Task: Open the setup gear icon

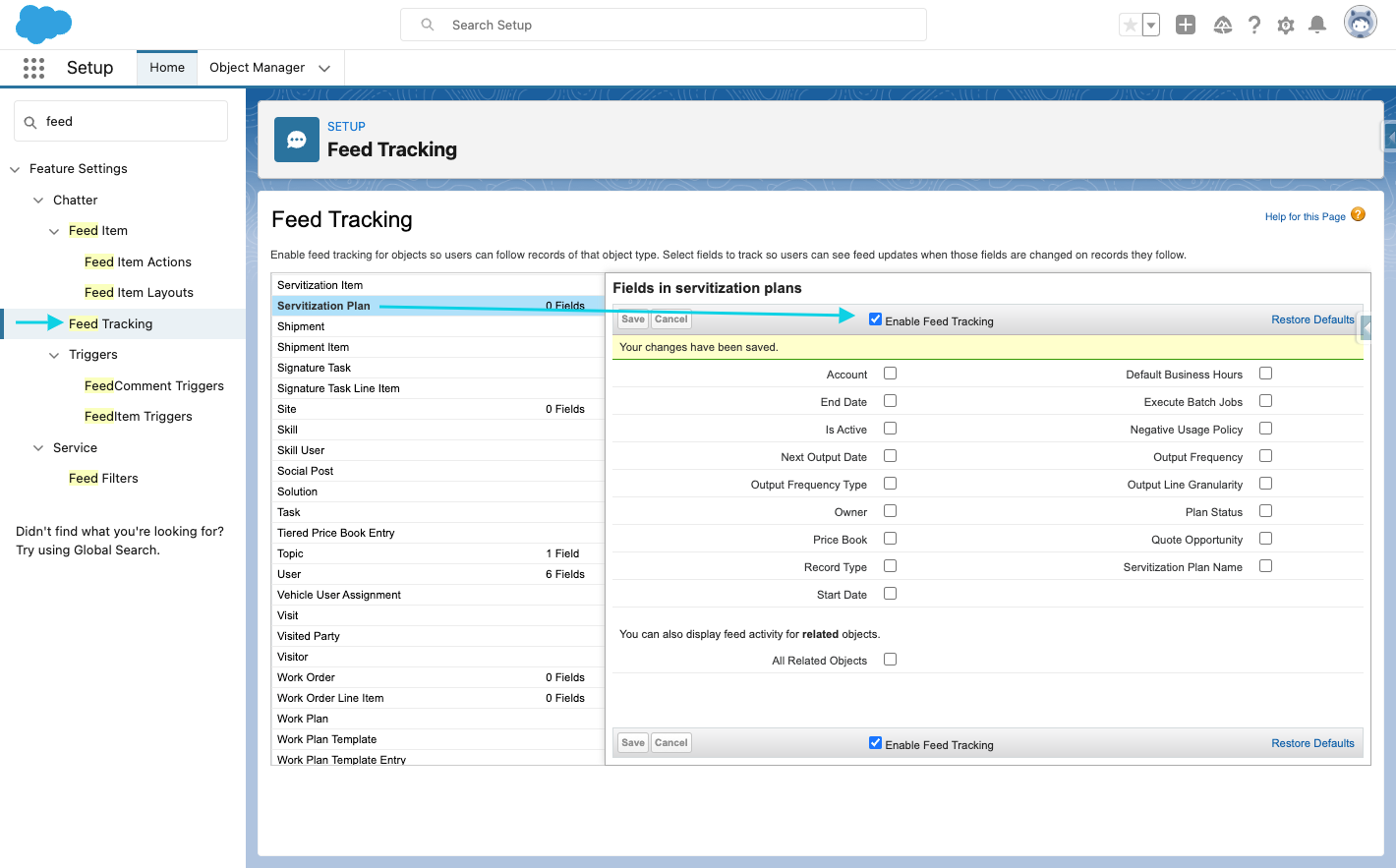Action: pos(1286,26)
